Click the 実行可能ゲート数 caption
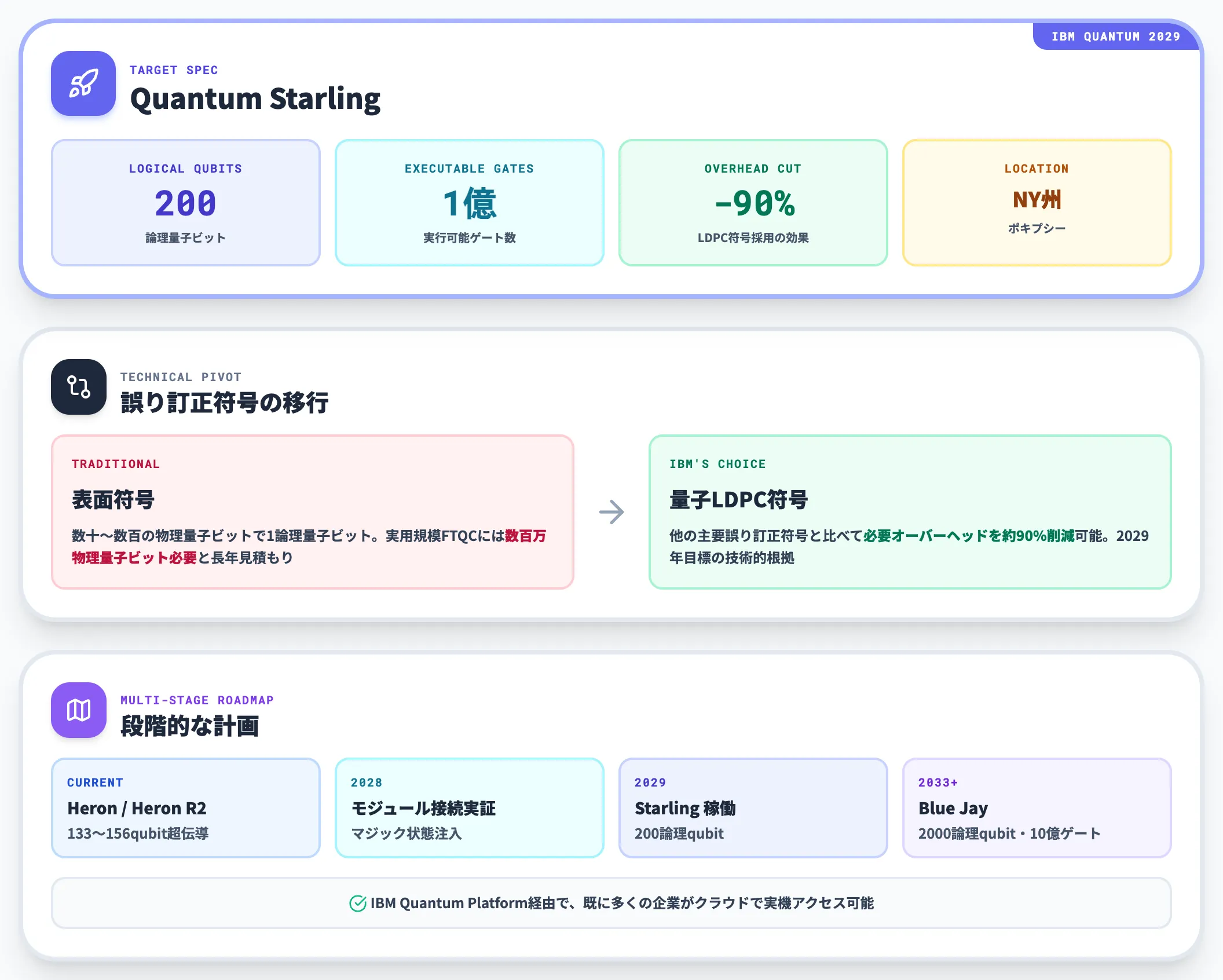The image size is (1223, 980). (x=470, y=237)
